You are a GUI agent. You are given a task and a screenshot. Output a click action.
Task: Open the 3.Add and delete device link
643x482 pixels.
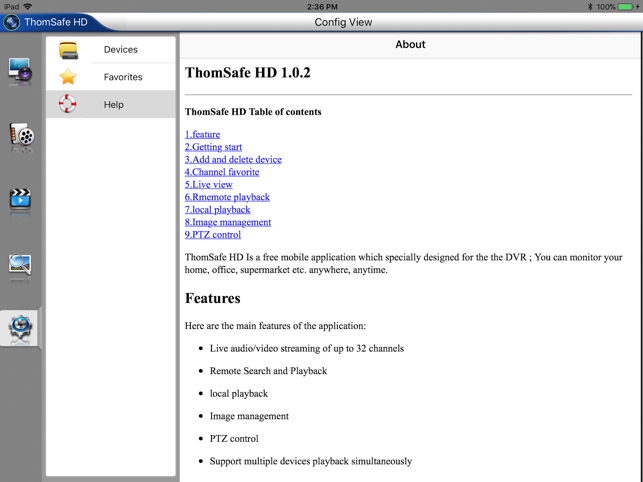coord(233,160)
